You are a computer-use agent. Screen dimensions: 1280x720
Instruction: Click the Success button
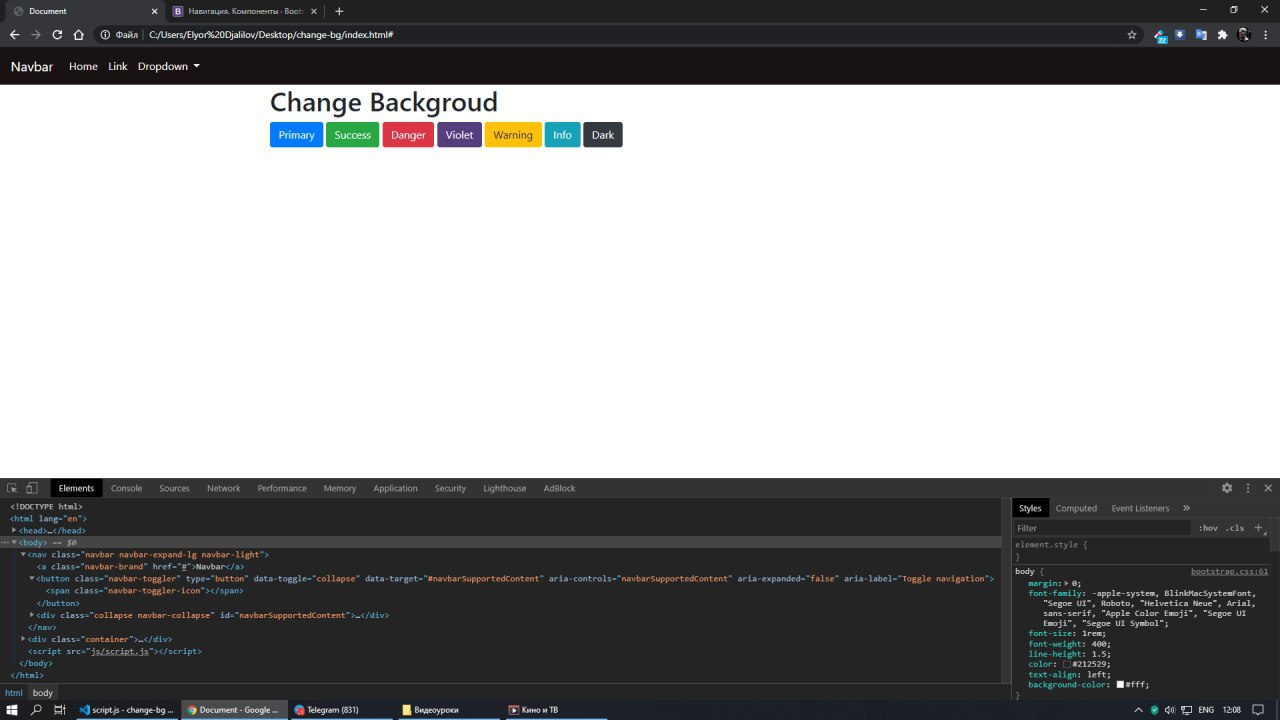click(x=352, y=135)
